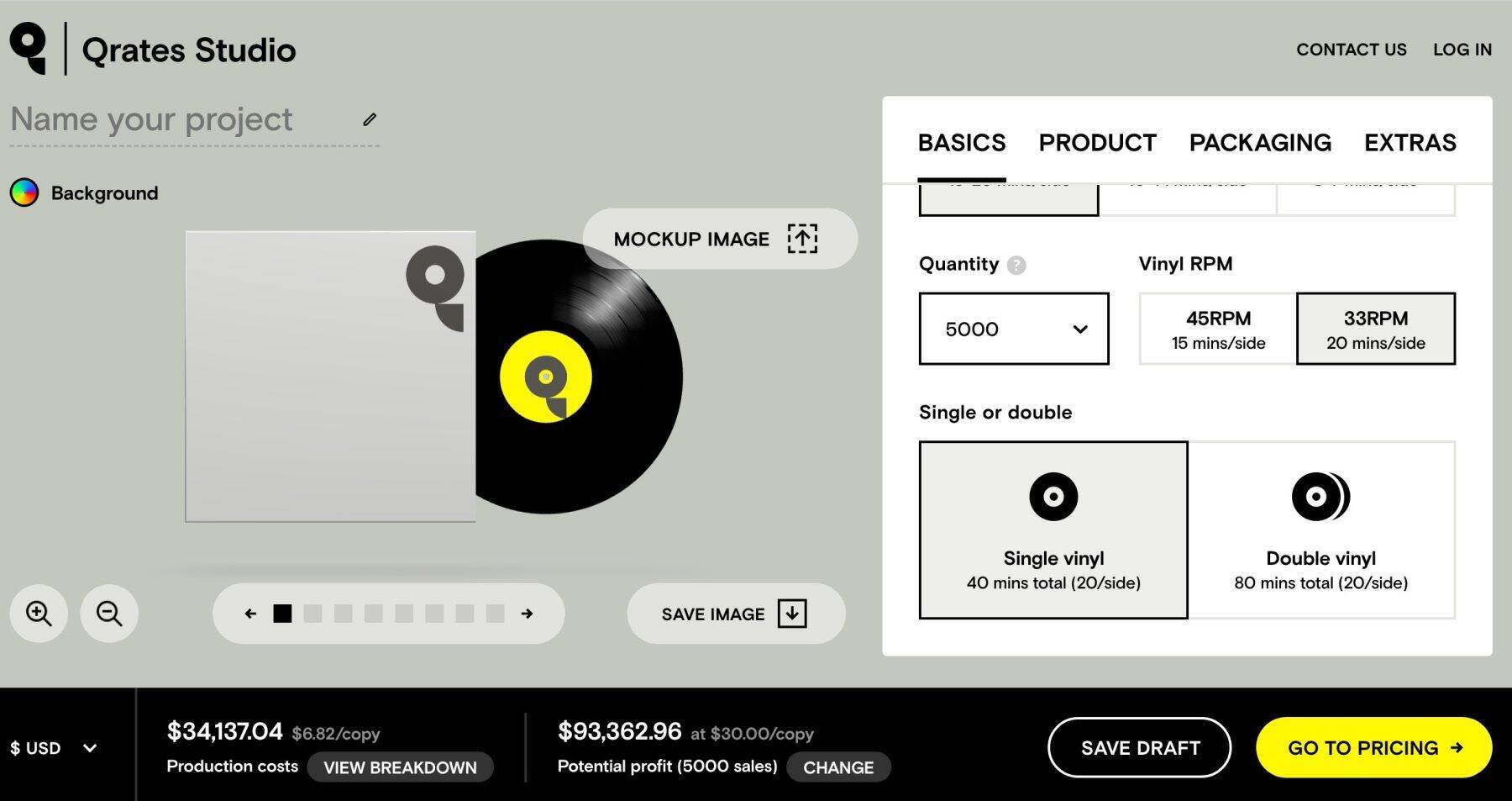Click the Save Image download icon
Viewport: 1512px width, 801px height.
tap(790, 614)
